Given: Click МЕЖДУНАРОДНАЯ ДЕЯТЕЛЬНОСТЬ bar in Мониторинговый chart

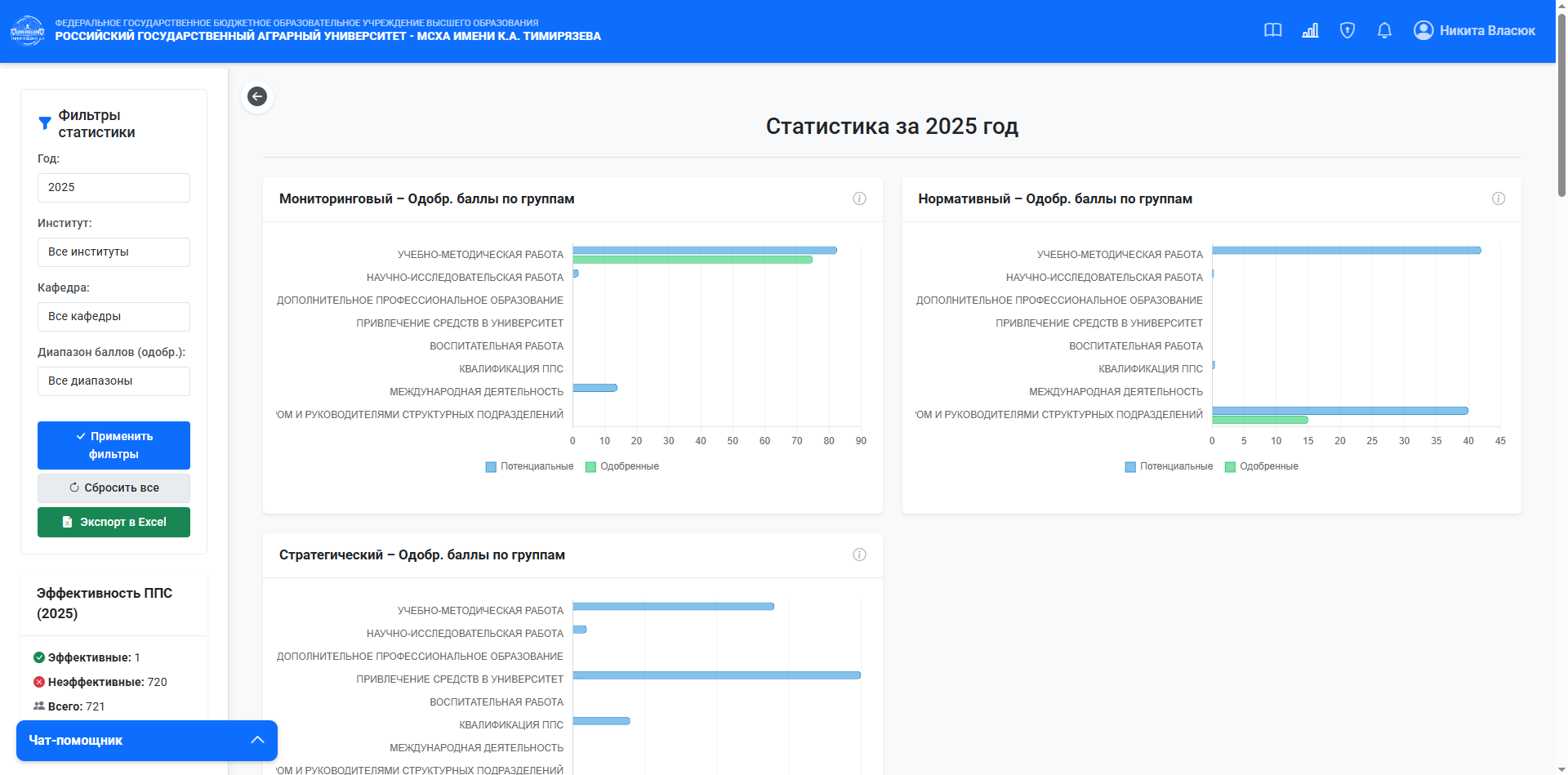Looking at the screenshot, I should coord(595,388).
